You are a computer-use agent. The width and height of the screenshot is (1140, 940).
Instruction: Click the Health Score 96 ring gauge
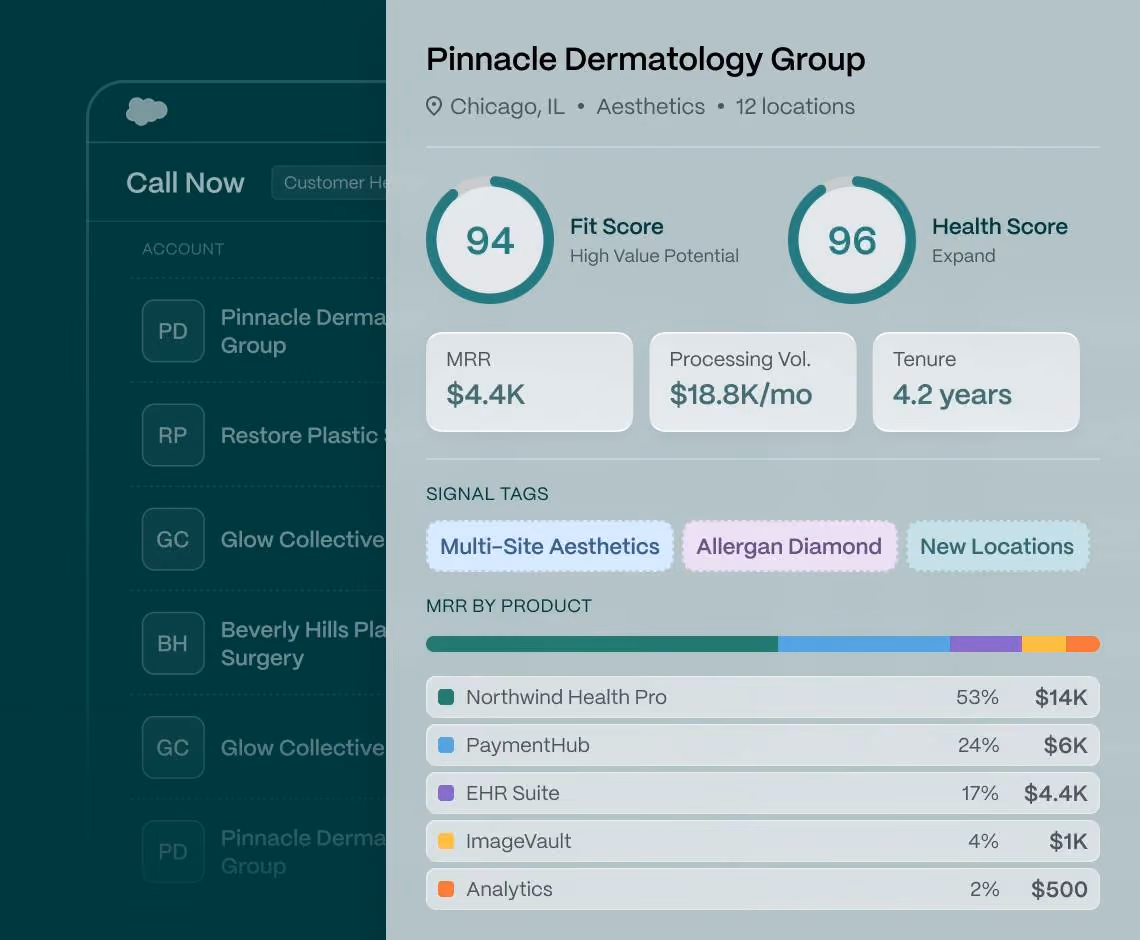click(852, 240)
